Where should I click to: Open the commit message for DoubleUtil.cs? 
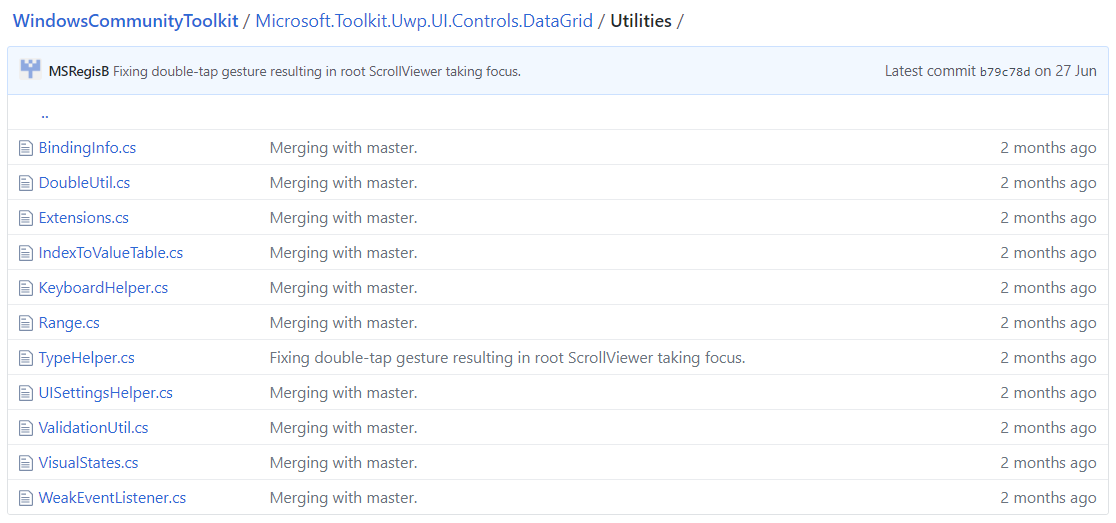click(x=343, y=183)
